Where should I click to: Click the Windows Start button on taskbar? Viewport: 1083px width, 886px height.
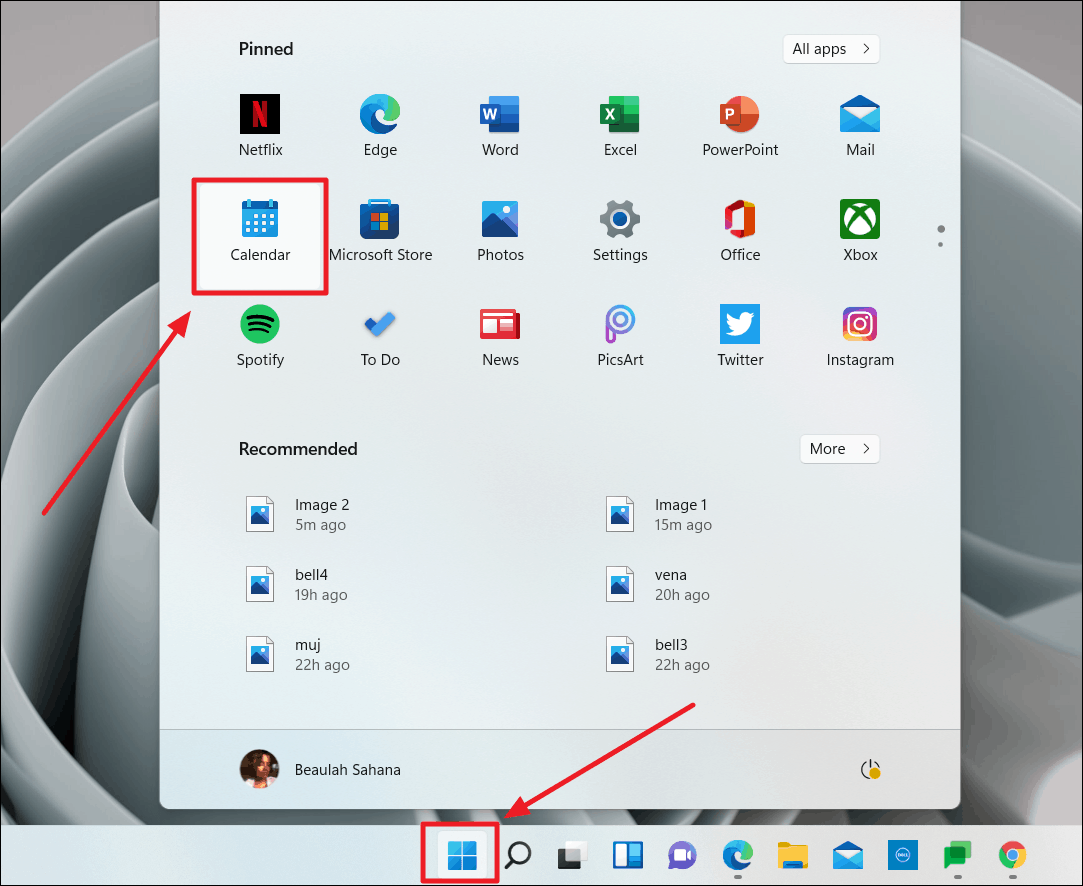pos(462,856)
